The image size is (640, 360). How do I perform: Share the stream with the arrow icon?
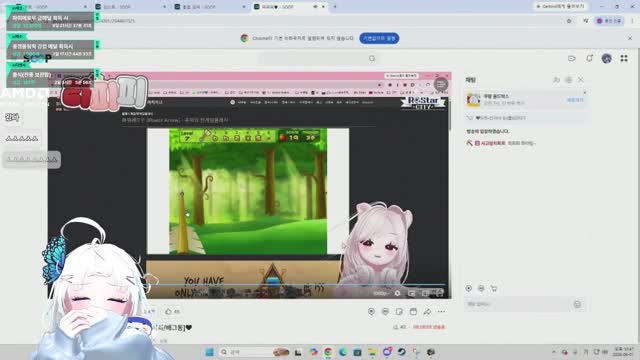click(427, 311)
